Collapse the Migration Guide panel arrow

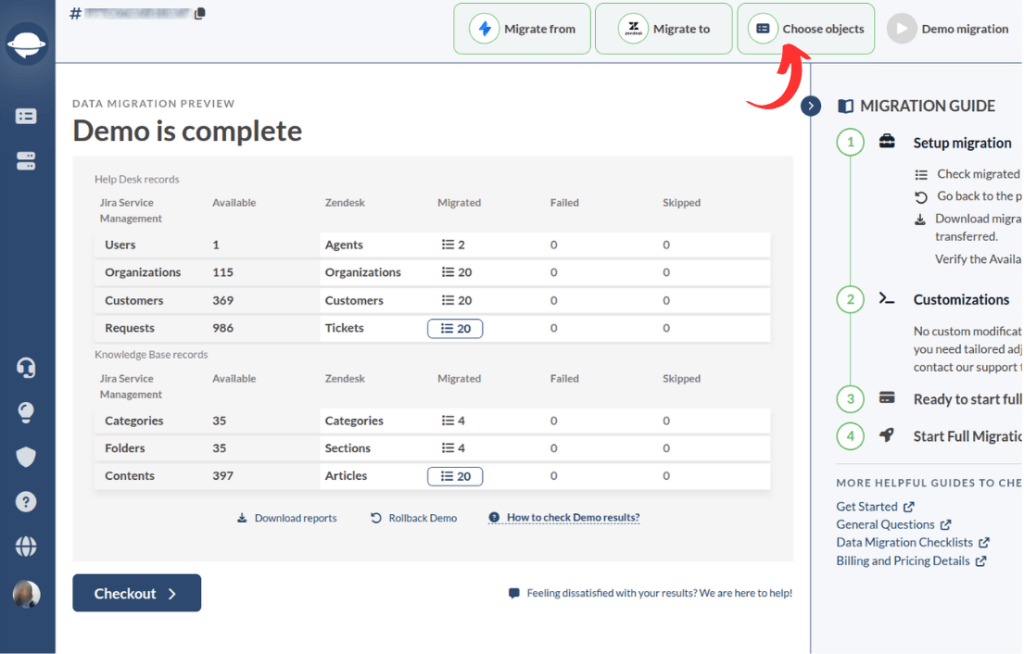pos(810,106)
